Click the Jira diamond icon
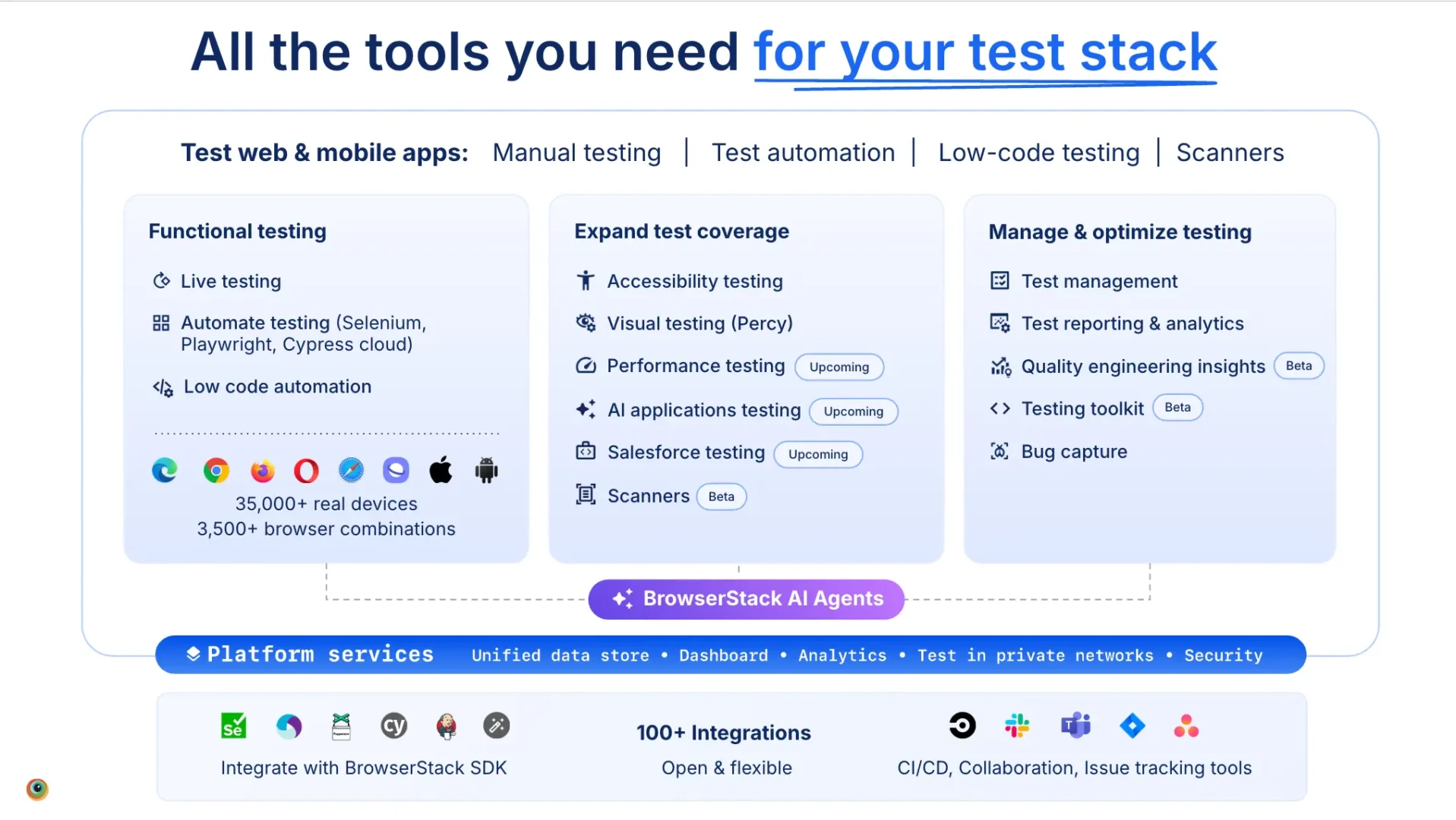This screenshot has height=820, width=1456. pos(1132,726)
